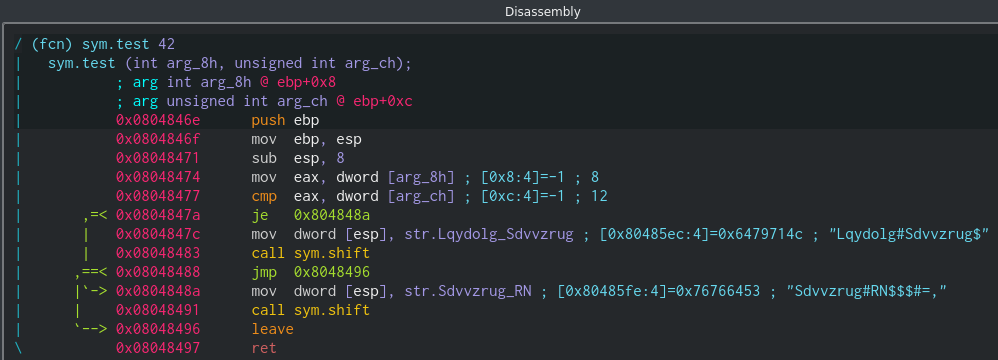Select address 0x08048497

[158, 349]
